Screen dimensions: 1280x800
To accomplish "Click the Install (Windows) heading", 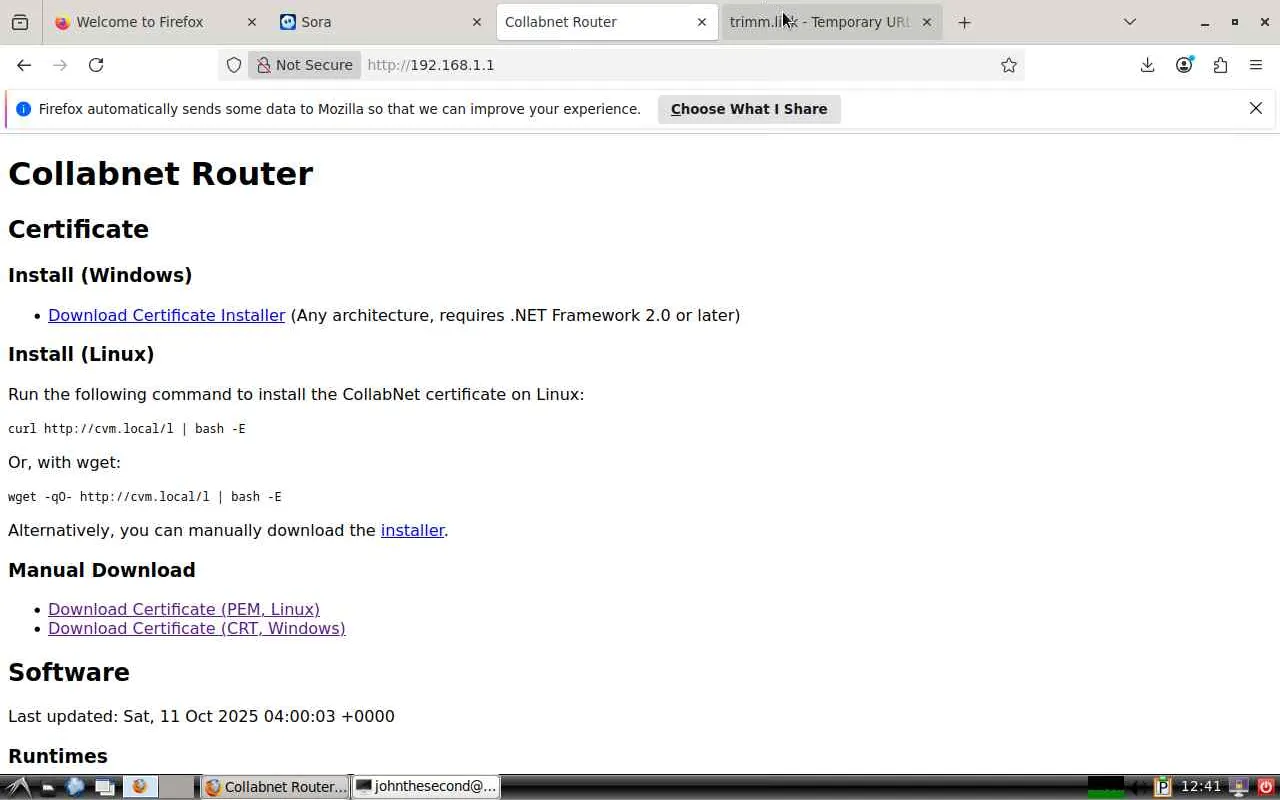I will point(100,275).
